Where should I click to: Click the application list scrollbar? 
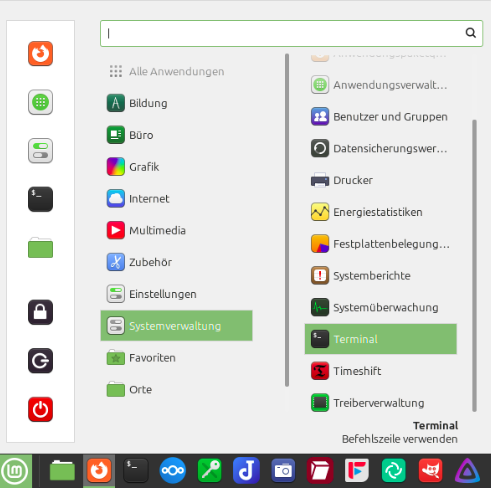474,266
